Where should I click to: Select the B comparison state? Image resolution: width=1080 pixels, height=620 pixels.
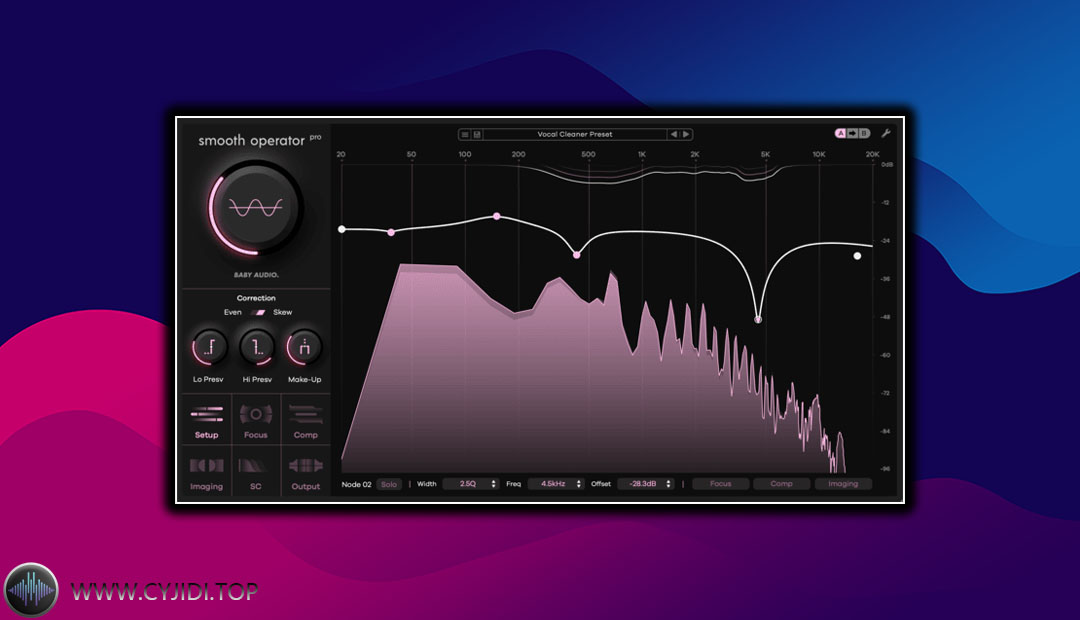pos(864,133)
